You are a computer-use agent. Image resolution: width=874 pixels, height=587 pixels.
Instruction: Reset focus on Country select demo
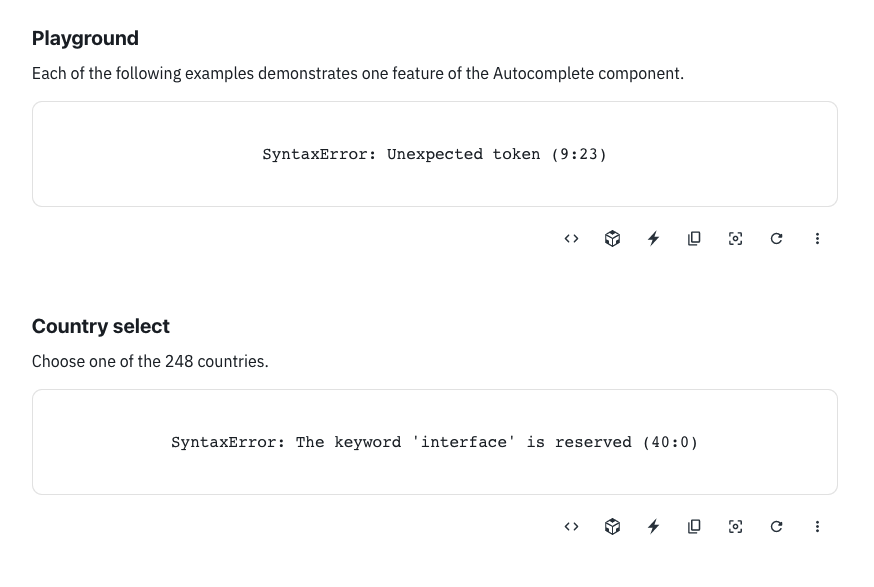pos(735,526)
